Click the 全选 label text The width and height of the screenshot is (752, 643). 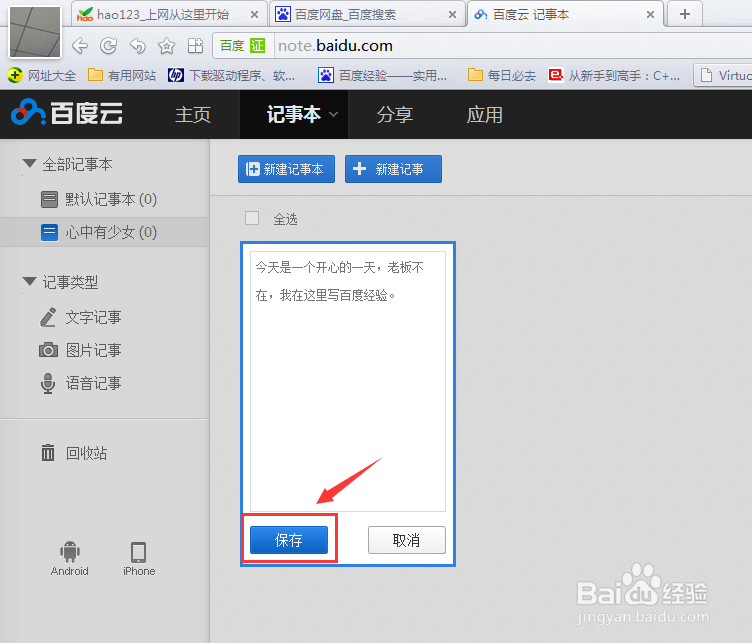(x=285, y=219)
